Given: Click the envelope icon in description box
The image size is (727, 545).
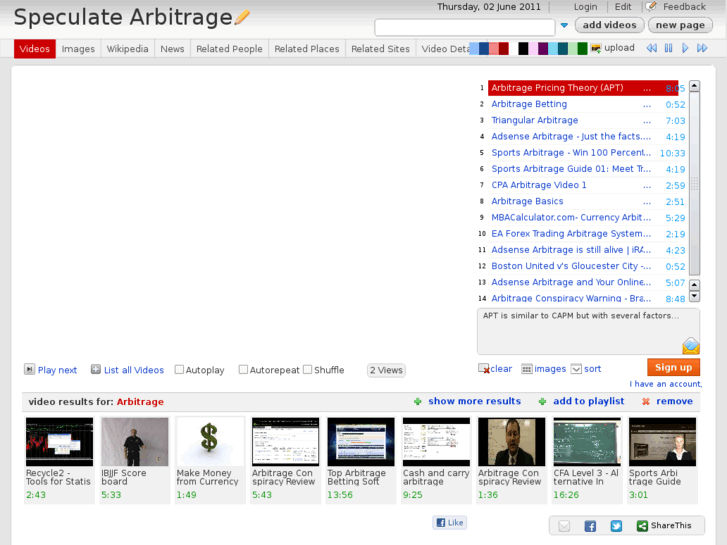Looking at the screenshot, I should tap(691, 346).
